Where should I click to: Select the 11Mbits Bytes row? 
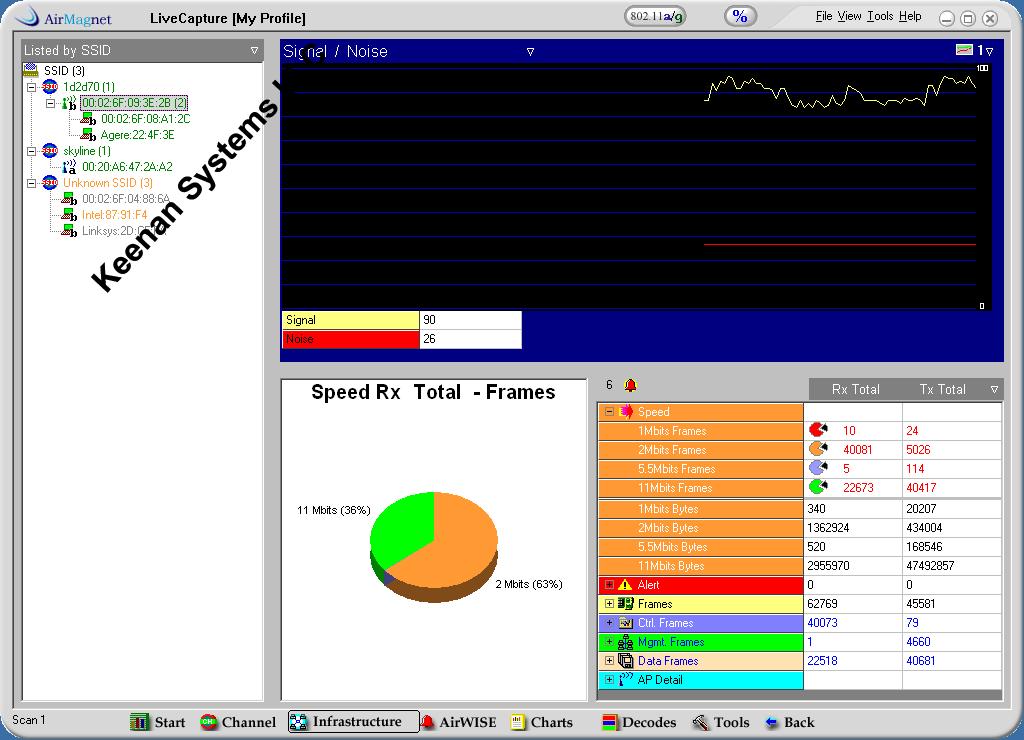799,566
